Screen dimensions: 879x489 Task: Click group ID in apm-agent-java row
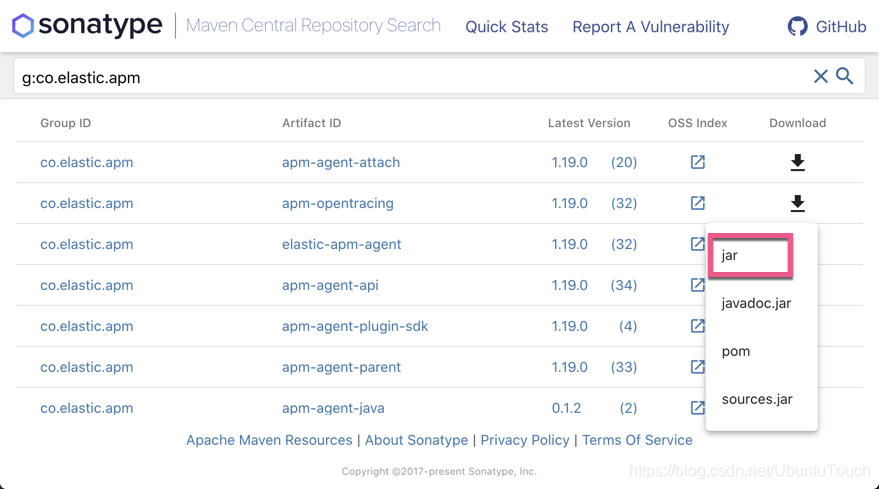86,408
